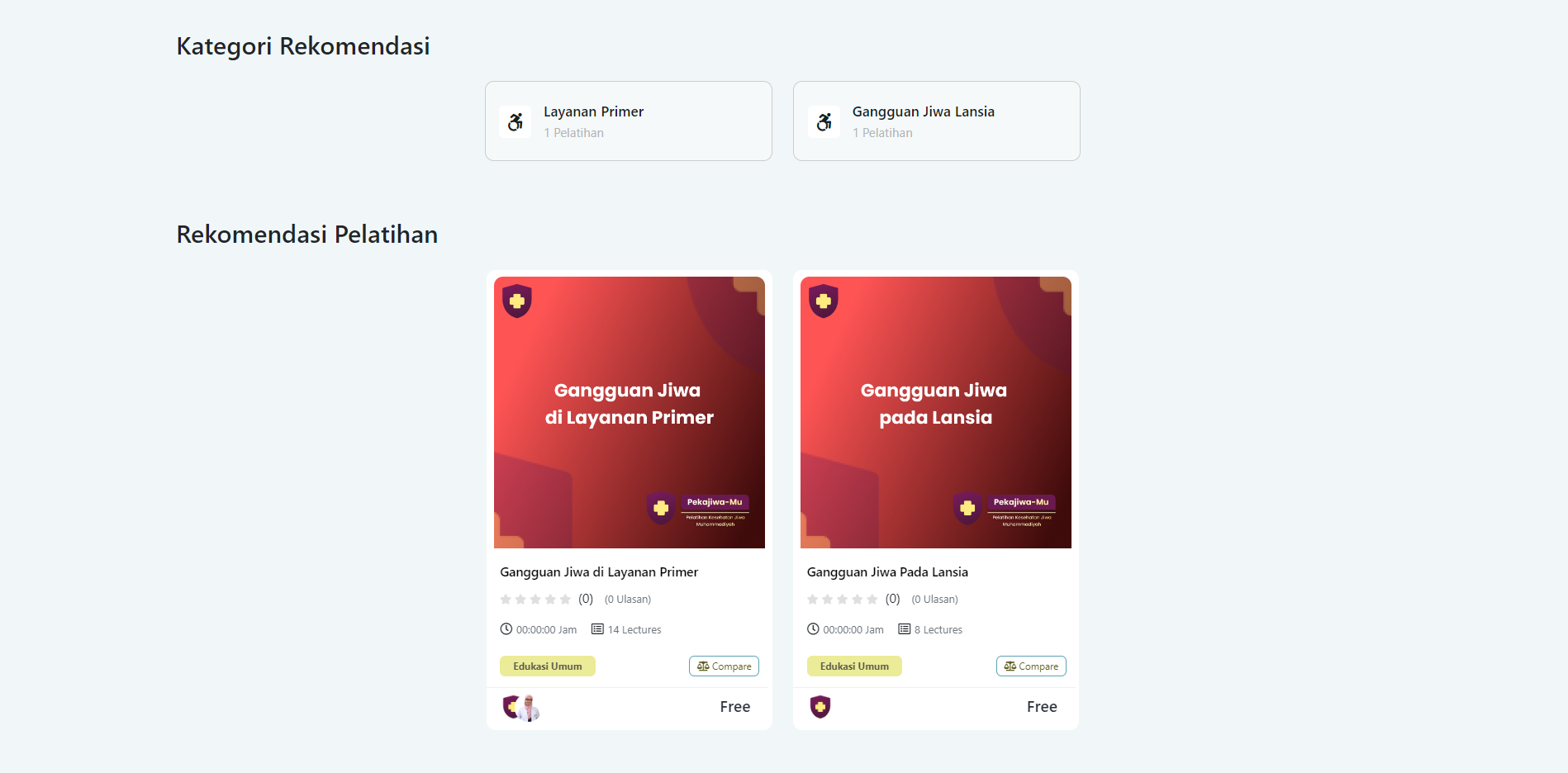This screenshot has width=1568, height=773.
Task: Click clock icon on Layanan Primer course
Action: coord(506,629)
